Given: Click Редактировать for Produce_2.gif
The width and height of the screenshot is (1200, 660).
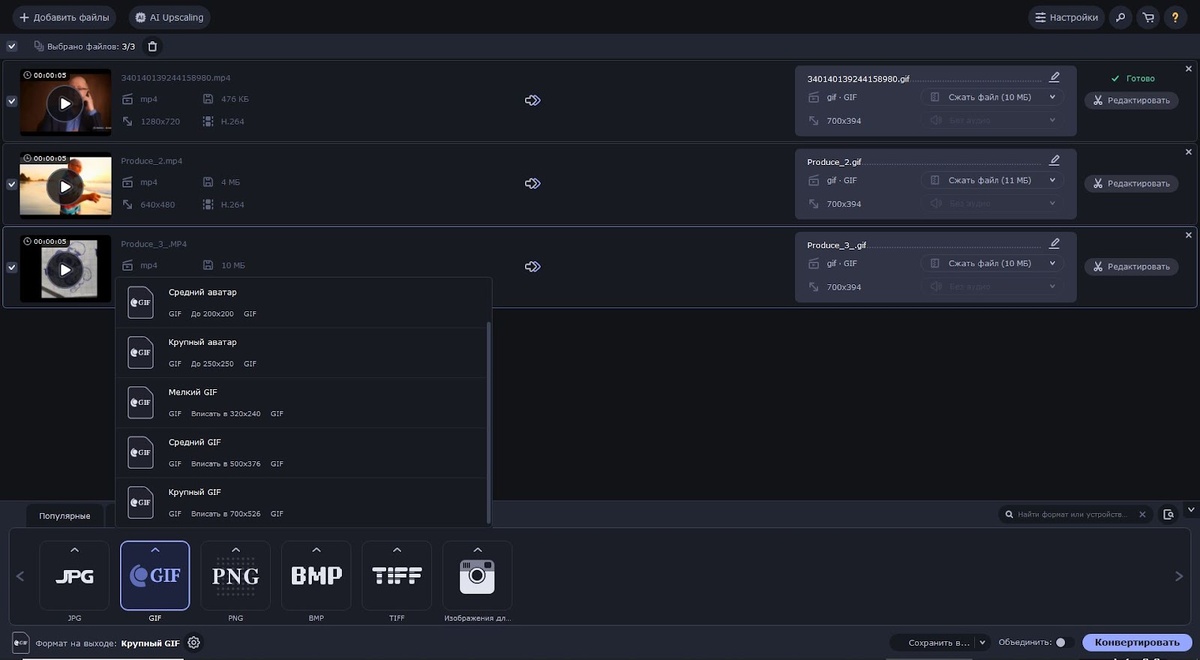Looking at the screenshot, I should coord(1131,183).
